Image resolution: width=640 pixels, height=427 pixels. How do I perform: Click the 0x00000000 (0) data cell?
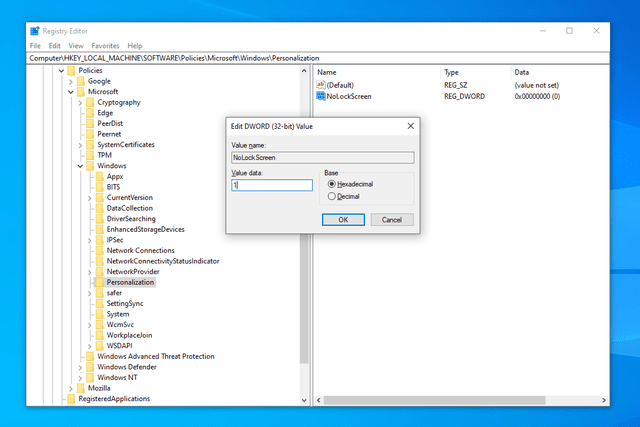[x=537, y=96]
